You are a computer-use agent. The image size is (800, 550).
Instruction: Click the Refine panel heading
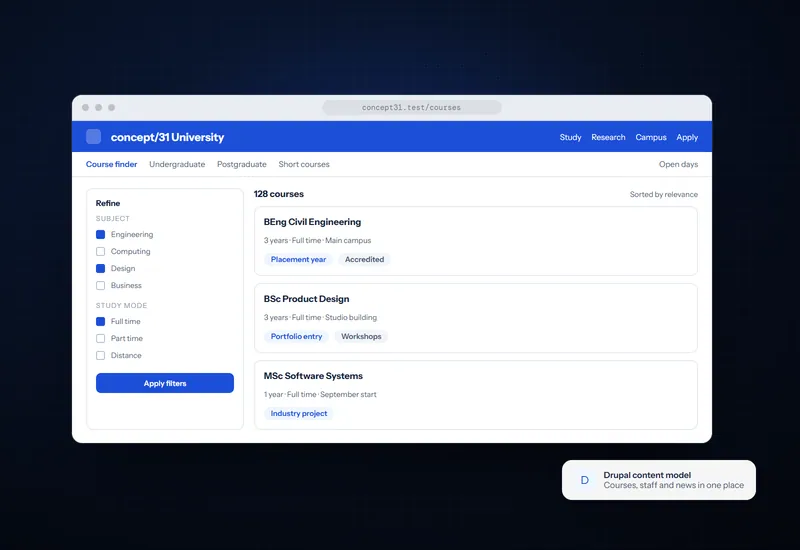coord(108,203)
